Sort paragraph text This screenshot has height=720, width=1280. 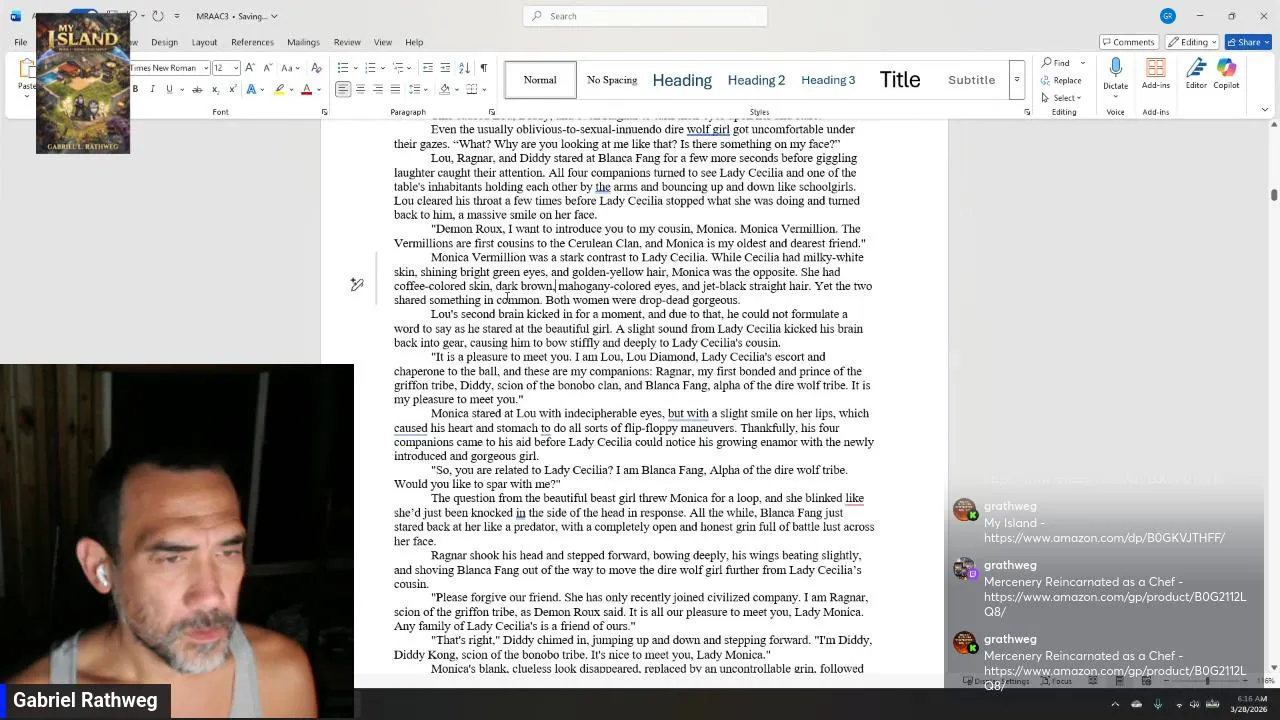click(x=464, y=68)
